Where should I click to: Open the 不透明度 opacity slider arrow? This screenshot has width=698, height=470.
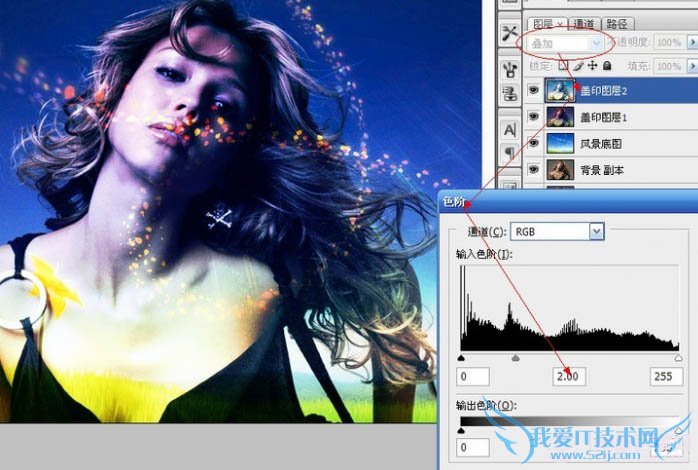pos(693,42)
